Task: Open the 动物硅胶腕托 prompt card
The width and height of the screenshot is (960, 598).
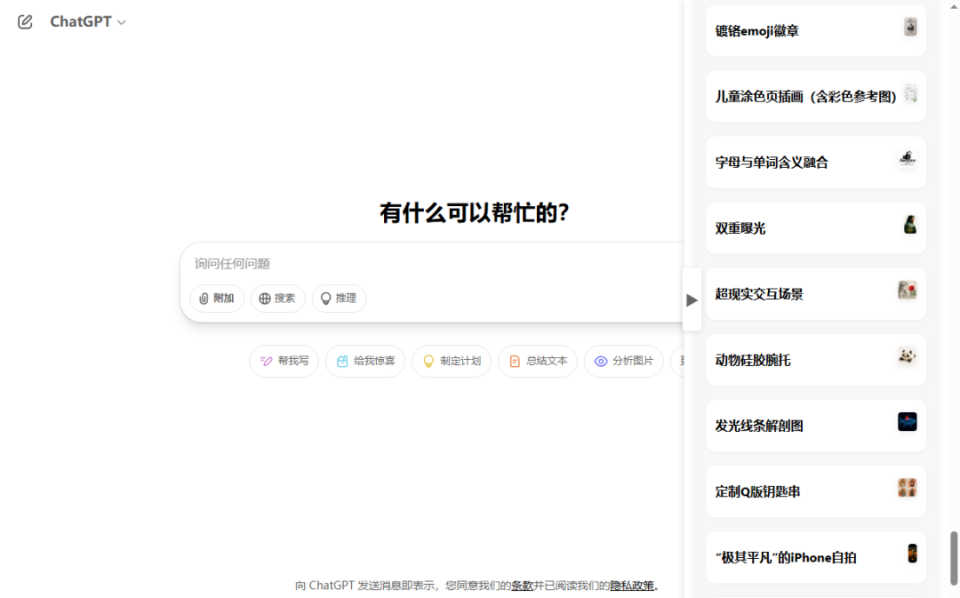Action: (x=816, y=360)
